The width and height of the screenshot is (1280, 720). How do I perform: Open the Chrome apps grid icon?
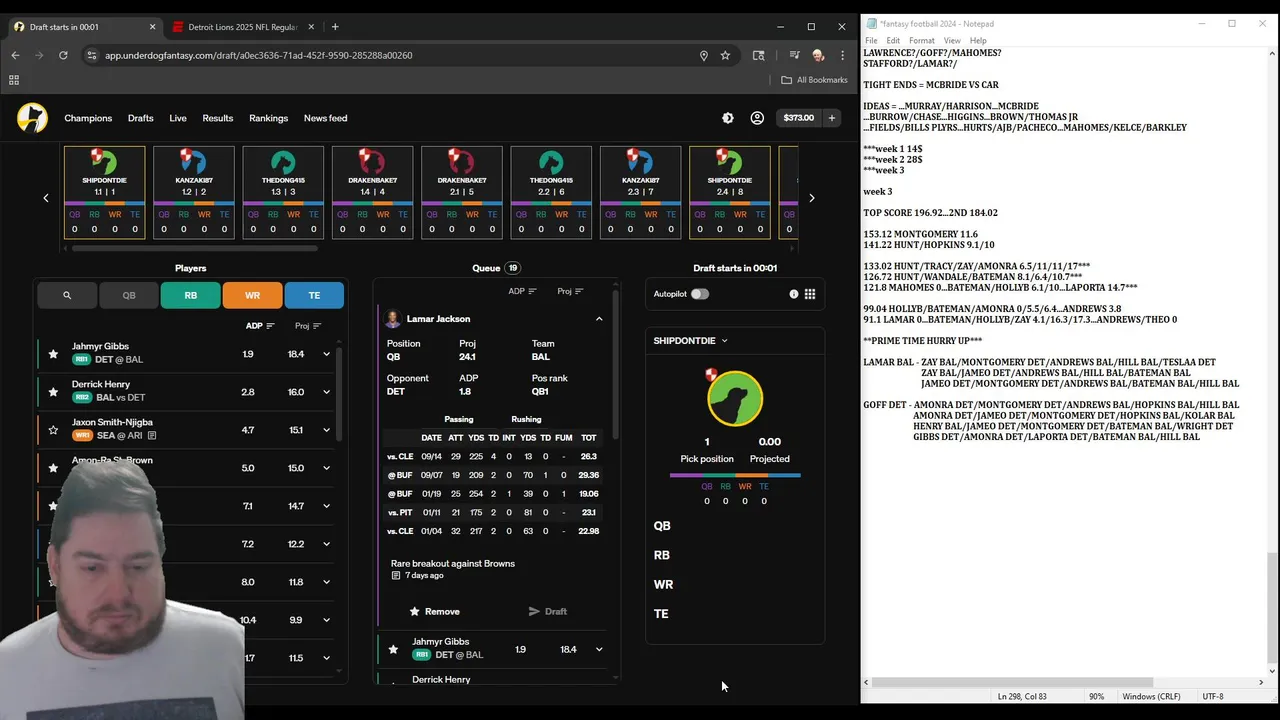click(14, 80)
